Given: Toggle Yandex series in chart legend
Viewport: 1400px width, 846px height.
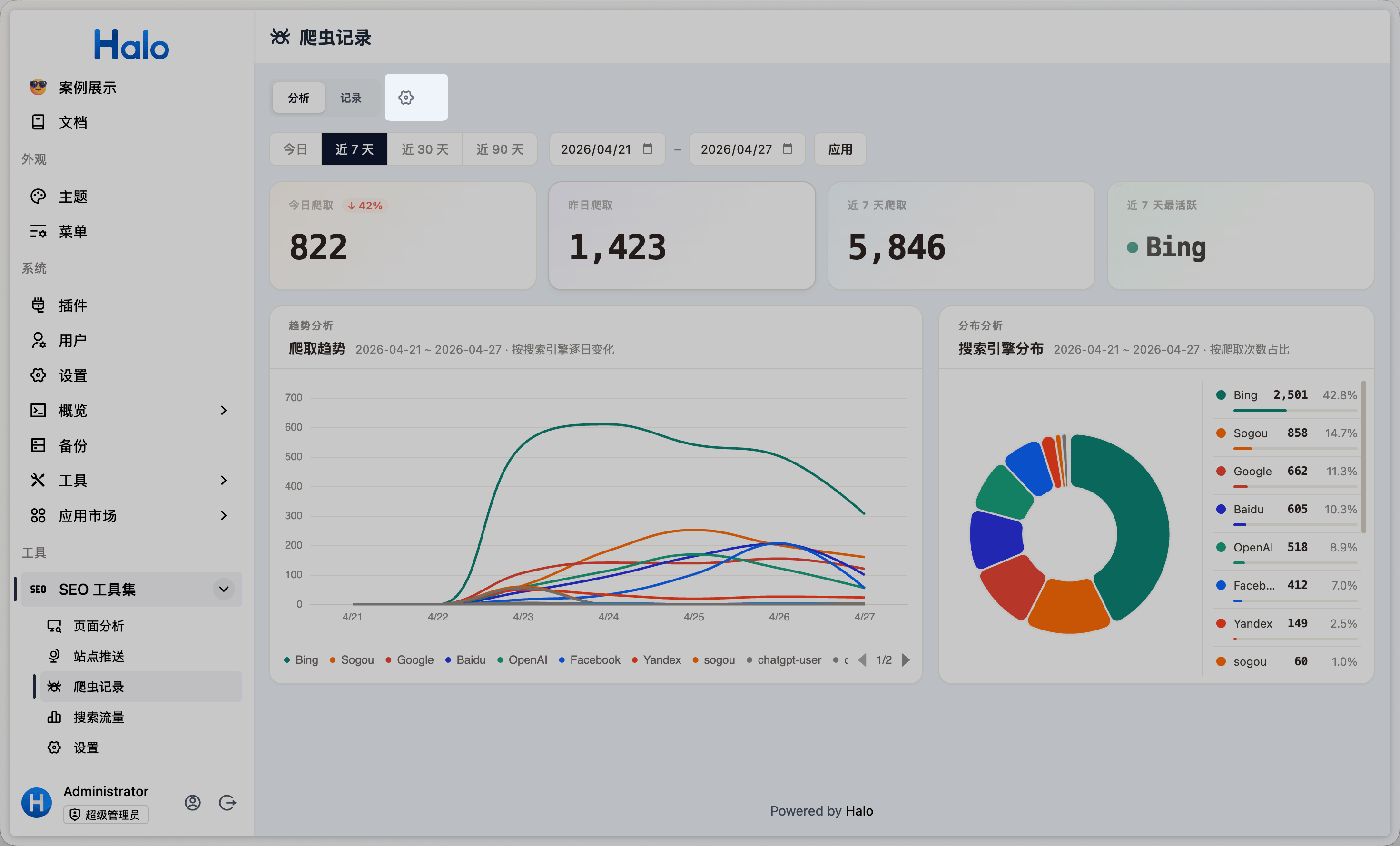Looking at the screenshot, I should [656, 659].
